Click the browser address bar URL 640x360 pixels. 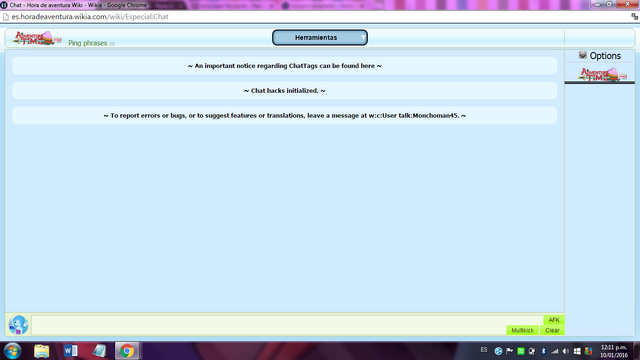[x=90, y=17]
